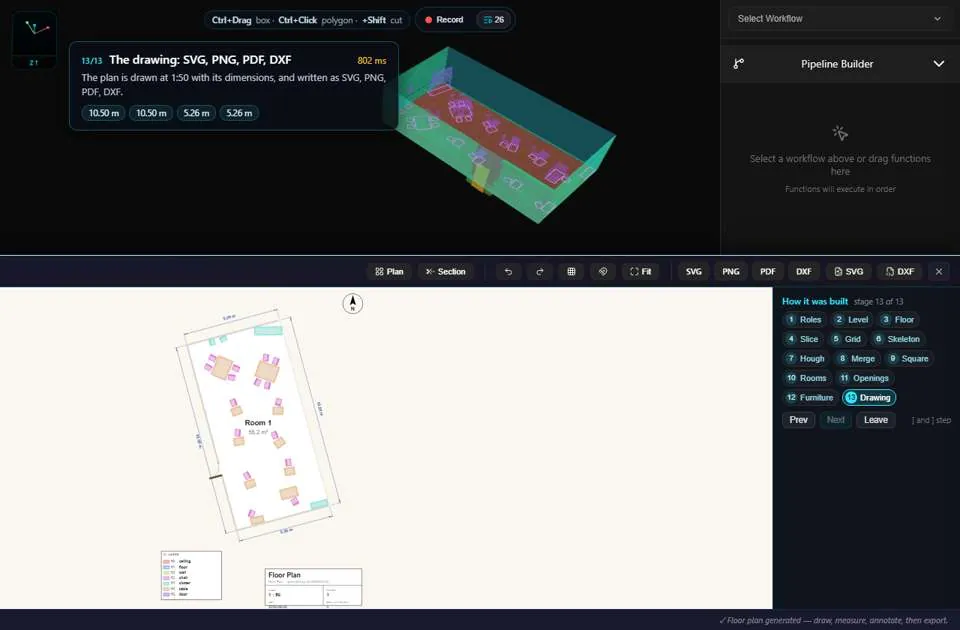Switch to Plan view

389,271
